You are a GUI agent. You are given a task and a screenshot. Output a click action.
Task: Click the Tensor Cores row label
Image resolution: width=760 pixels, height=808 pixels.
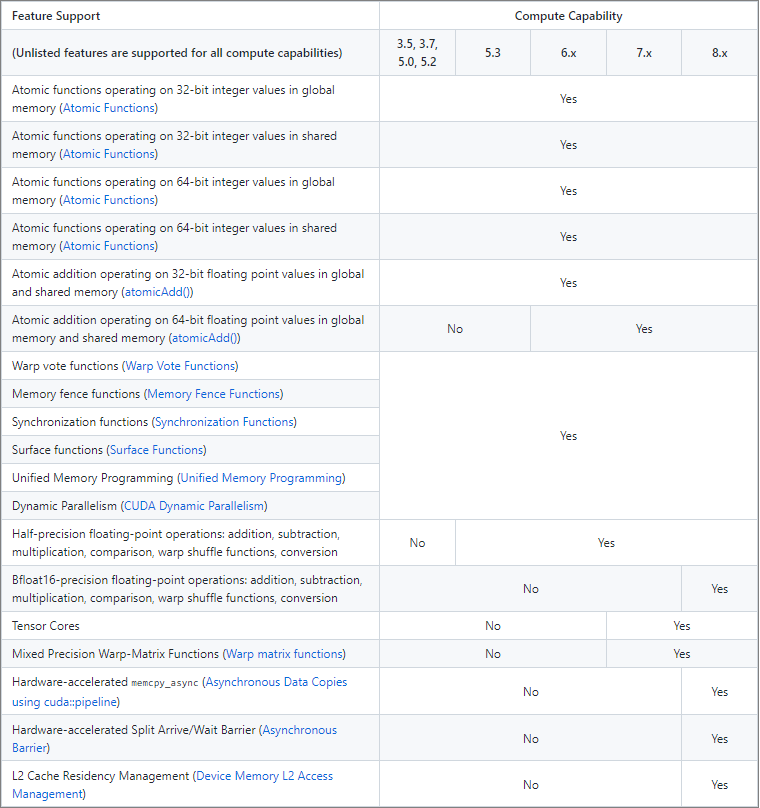point(46,626)
